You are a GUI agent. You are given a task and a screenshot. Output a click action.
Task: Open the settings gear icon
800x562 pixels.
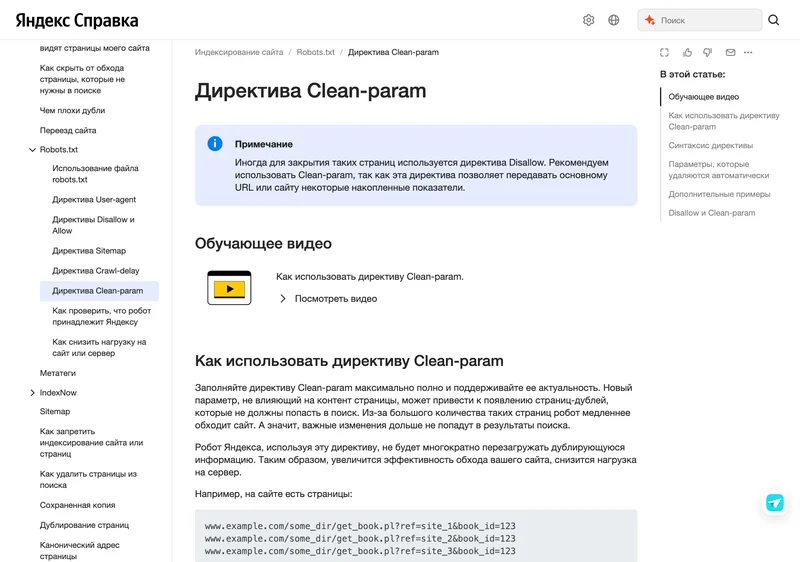click(588, 20)
